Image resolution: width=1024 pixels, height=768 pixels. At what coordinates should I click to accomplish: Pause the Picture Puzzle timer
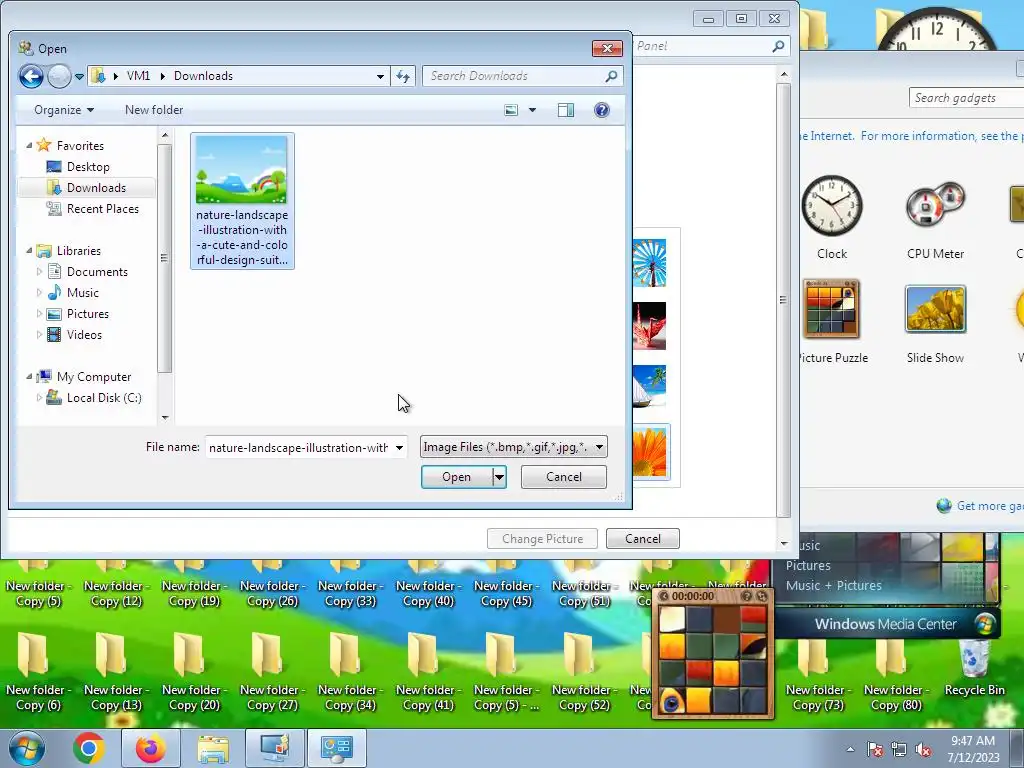pyautogui.click(x=664, y=596)
